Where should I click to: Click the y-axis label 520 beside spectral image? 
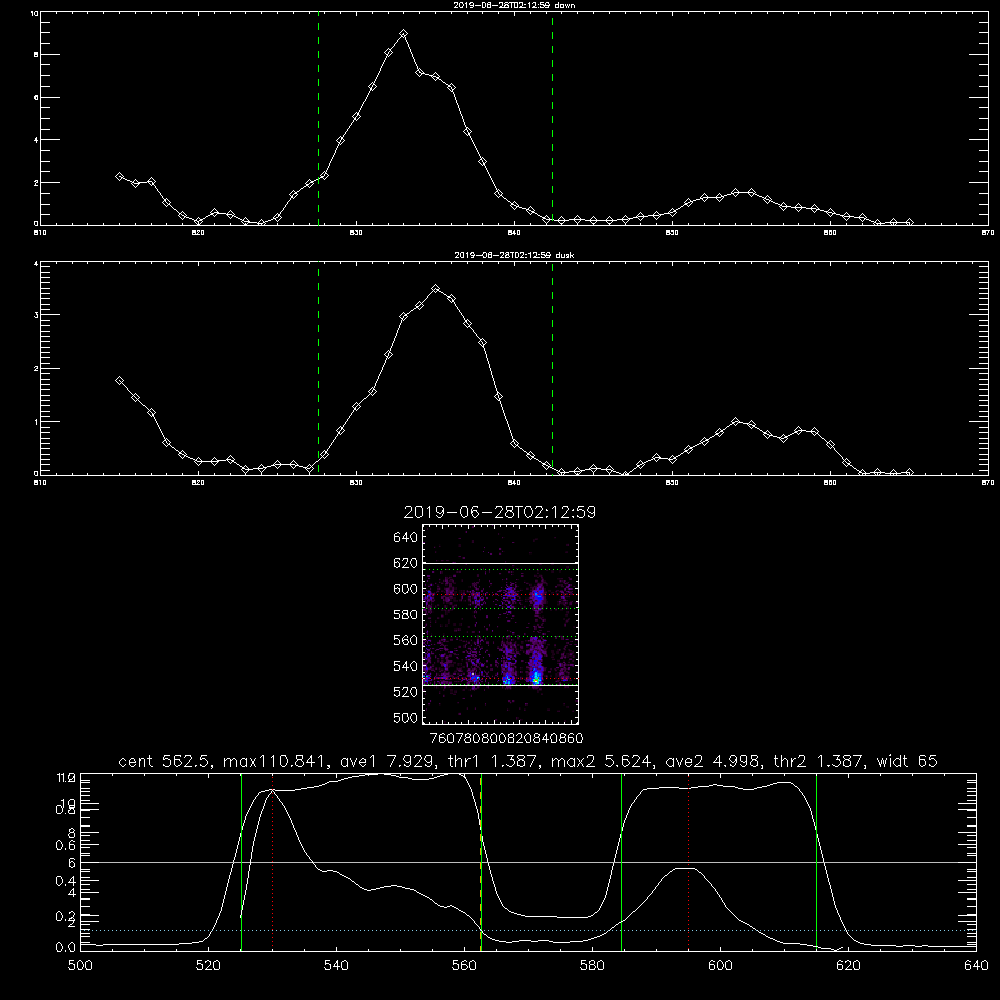406,692
